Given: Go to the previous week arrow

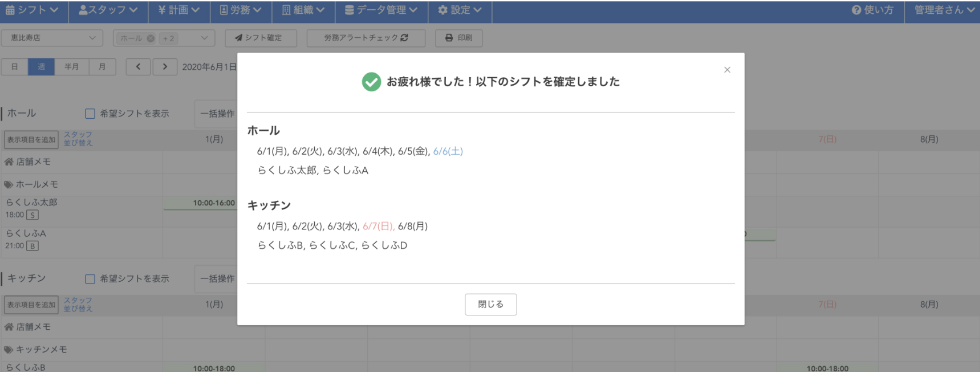Looking at the screenshot, I should 139,67.
